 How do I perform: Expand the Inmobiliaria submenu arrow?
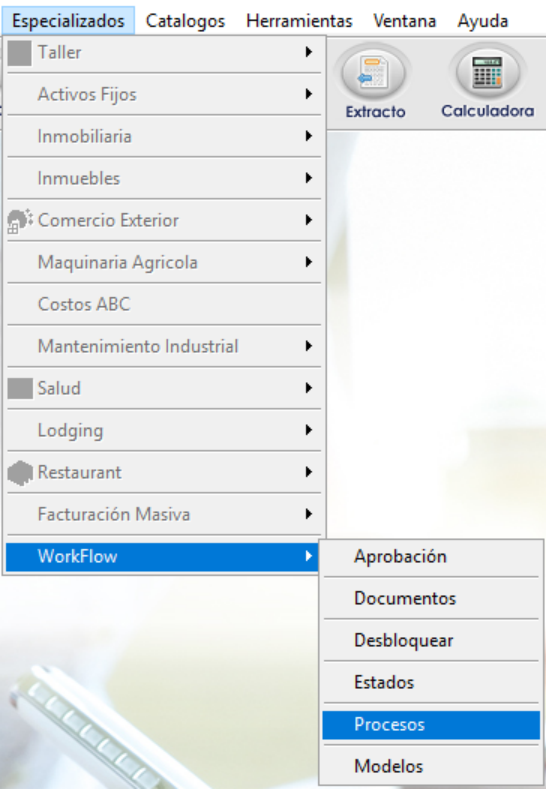point(308,136)
